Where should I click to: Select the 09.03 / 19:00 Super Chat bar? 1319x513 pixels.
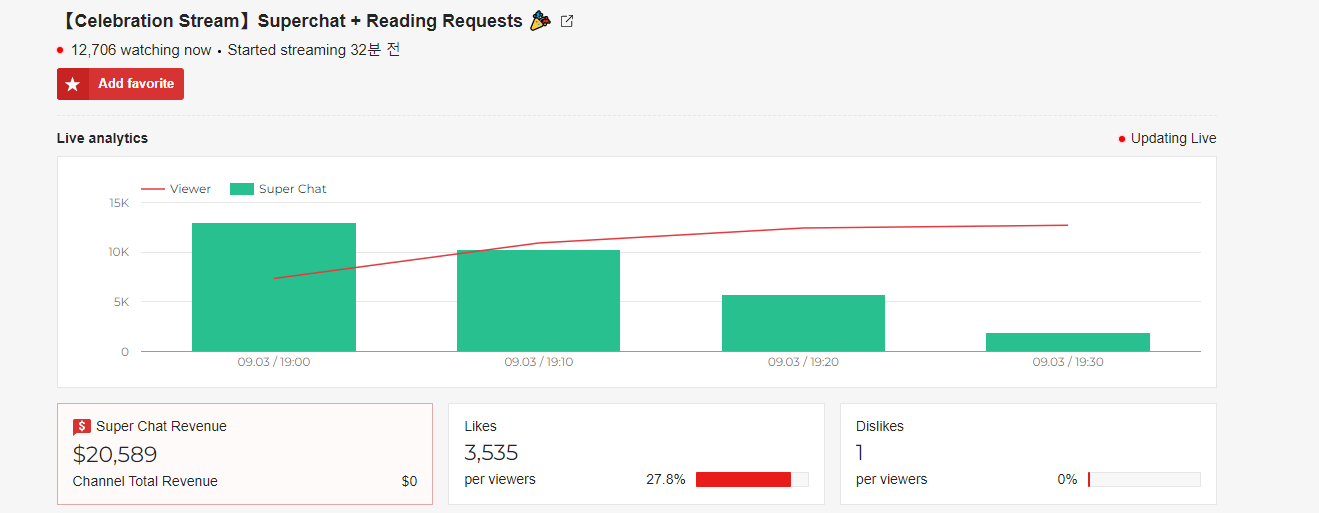click(274, 287)
